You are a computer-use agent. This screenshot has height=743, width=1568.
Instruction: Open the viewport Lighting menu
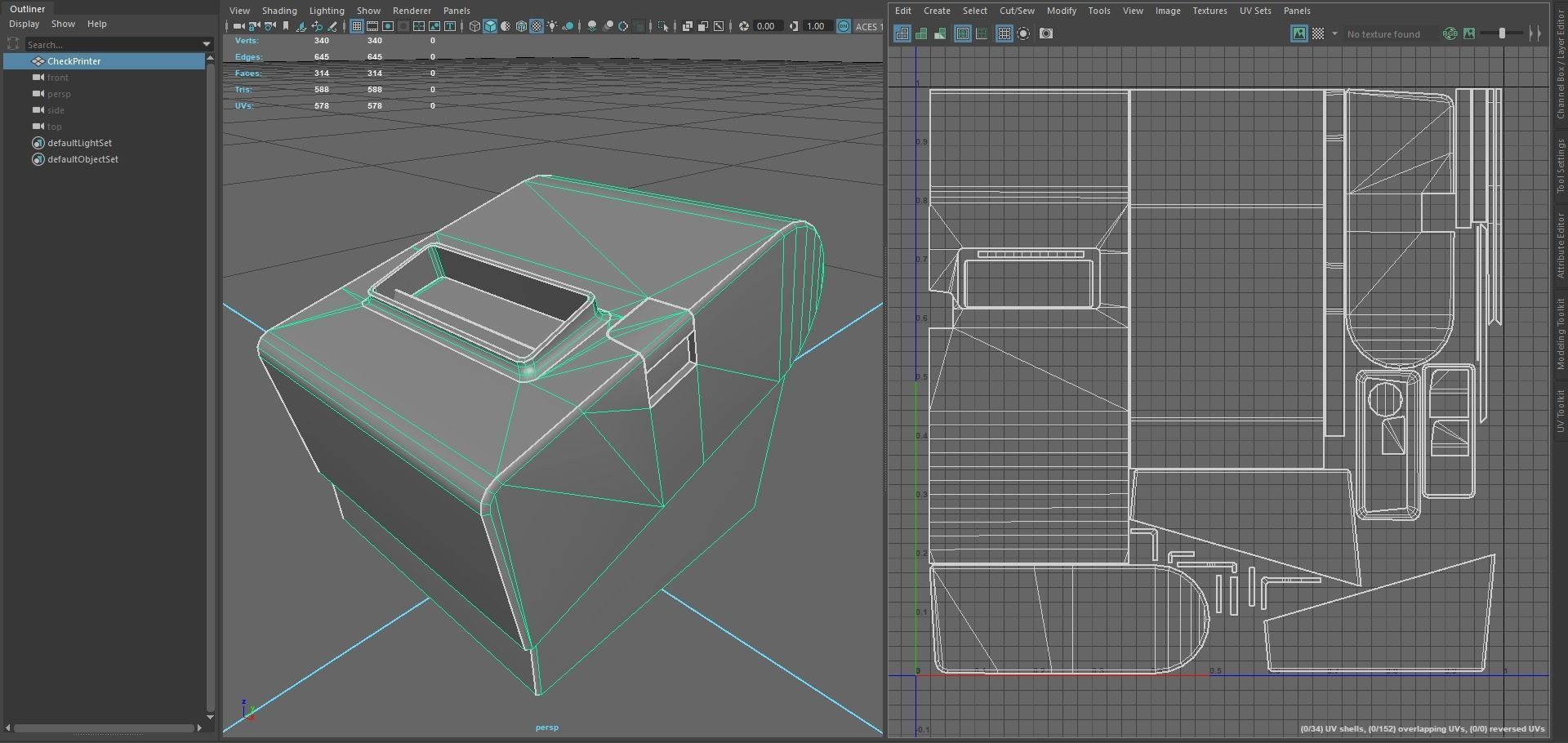click(x=327, y=11)
